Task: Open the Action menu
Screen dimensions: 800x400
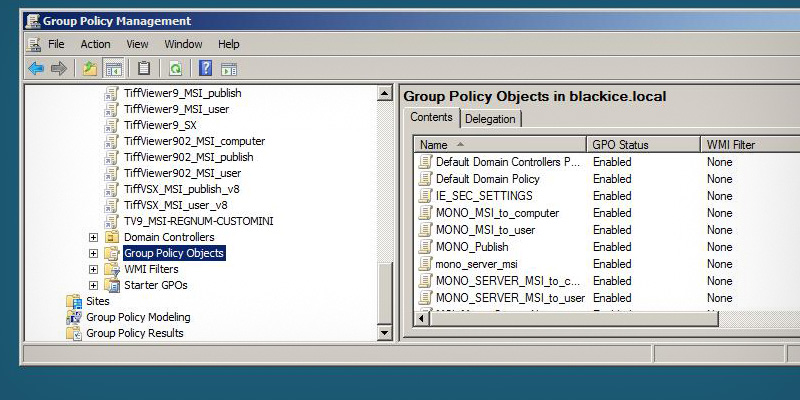Action: point(95,44)
